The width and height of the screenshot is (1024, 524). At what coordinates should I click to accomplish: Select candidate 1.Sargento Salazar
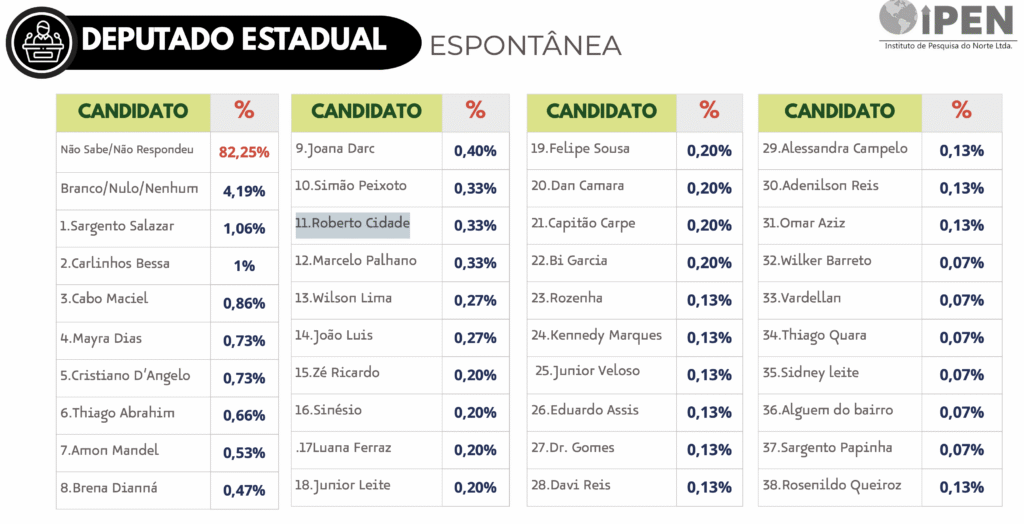tap(116, 226)
